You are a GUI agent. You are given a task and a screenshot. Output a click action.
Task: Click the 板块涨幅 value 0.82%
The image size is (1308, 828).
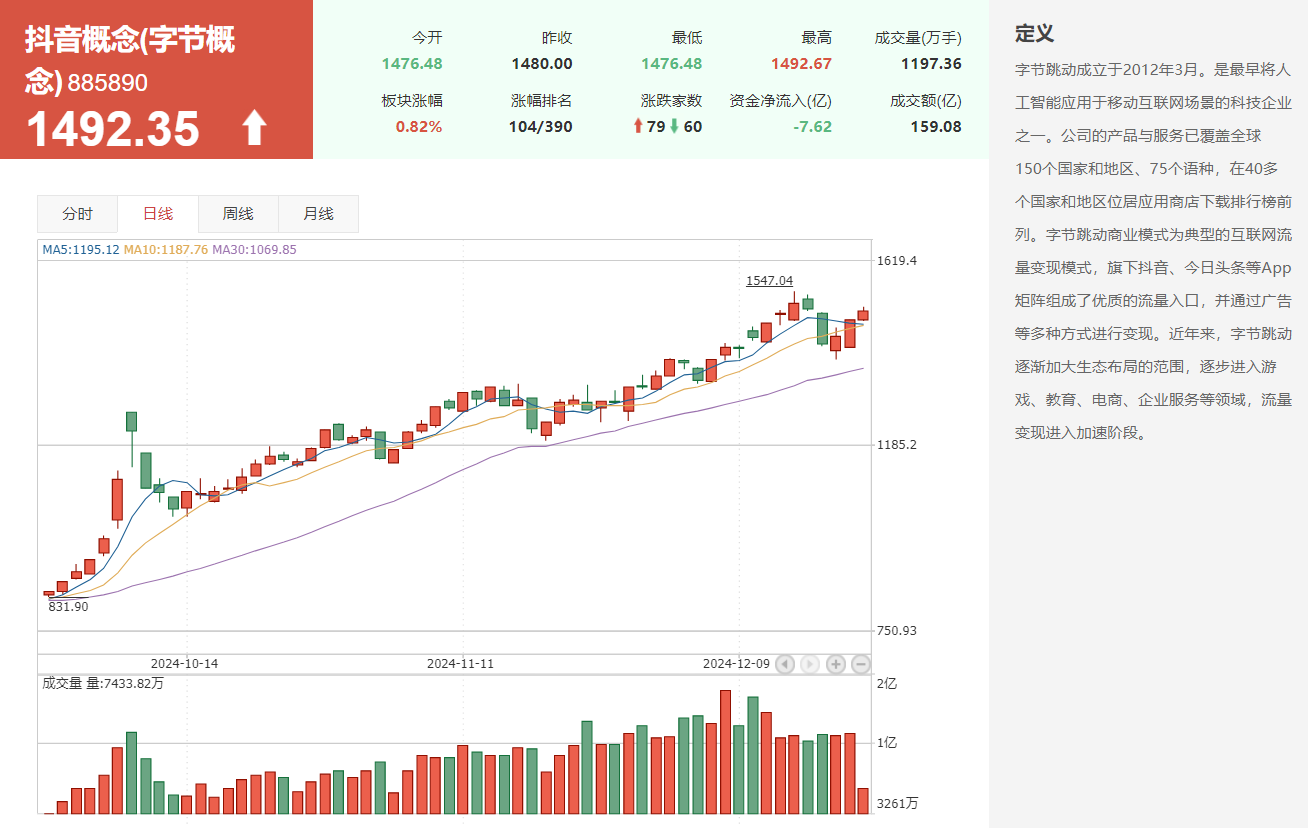pos(419,127)
